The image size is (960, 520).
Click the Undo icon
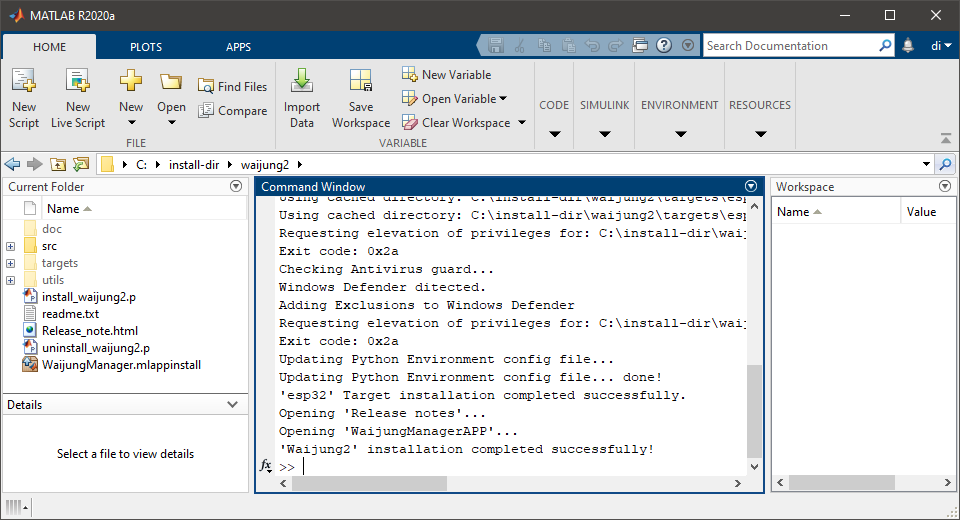coord(592,45)
